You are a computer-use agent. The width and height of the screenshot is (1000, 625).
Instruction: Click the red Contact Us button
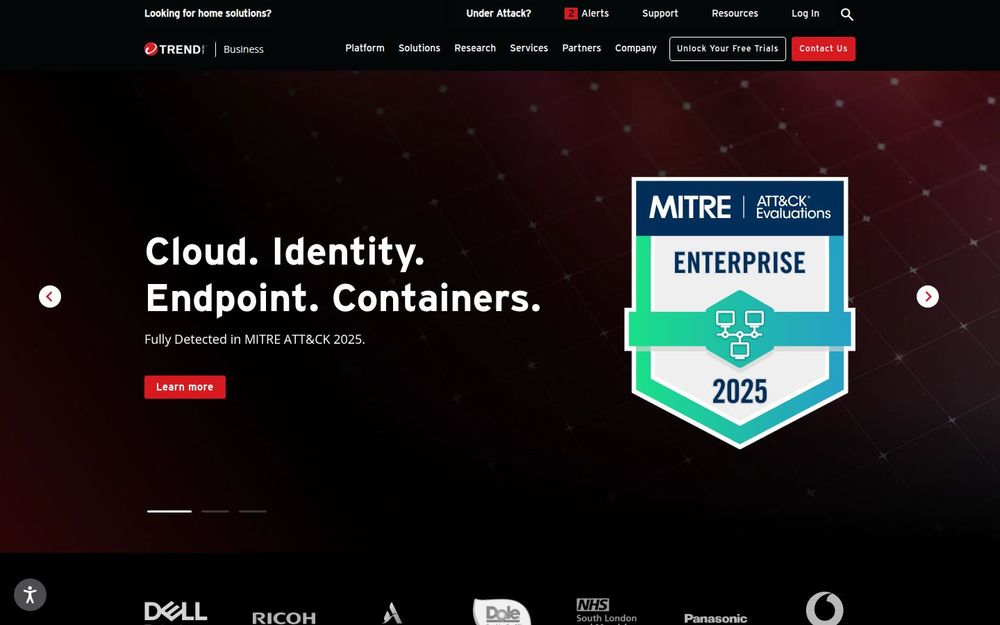pos(823,49)
